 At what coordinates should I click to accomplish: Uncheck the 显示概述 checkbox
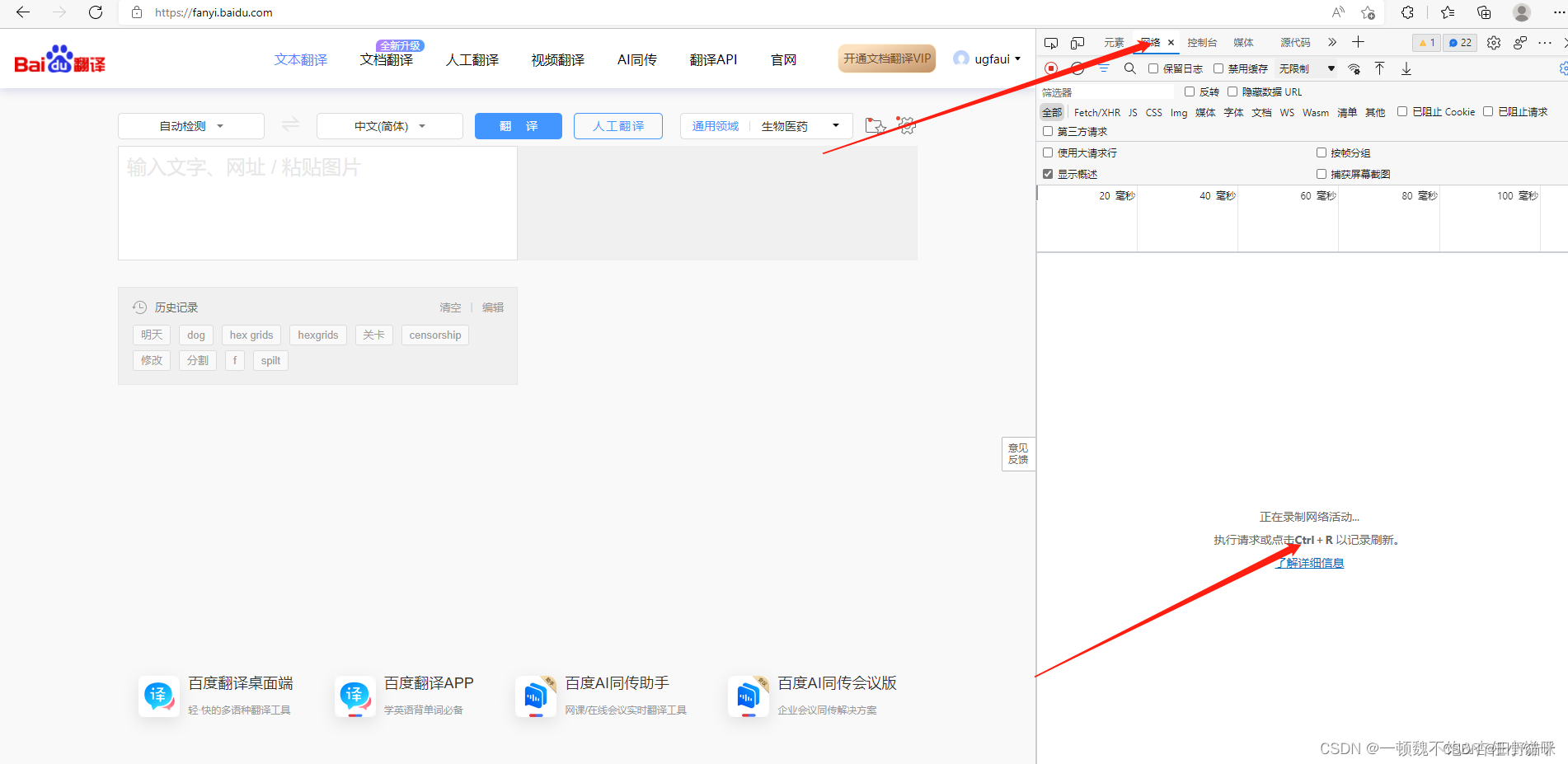[x=1048, y=174]
